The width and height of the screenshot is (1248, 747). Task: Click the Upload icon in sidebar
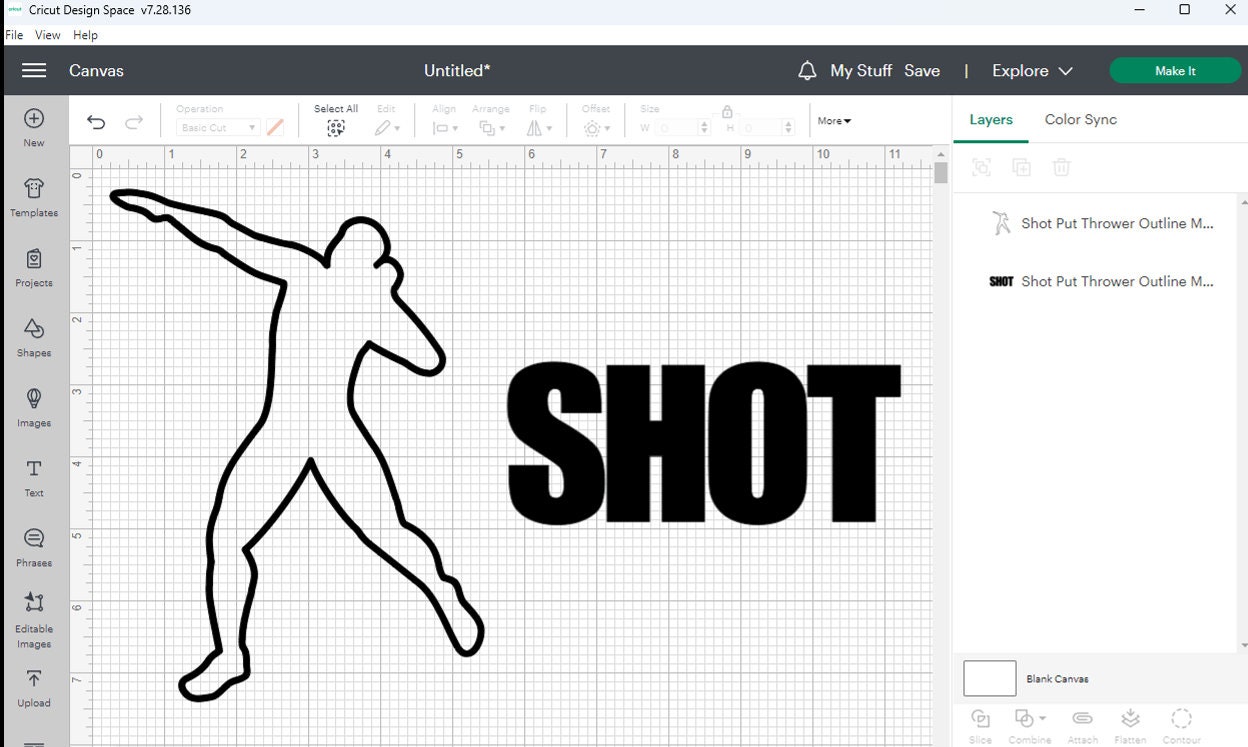(33, 688)
